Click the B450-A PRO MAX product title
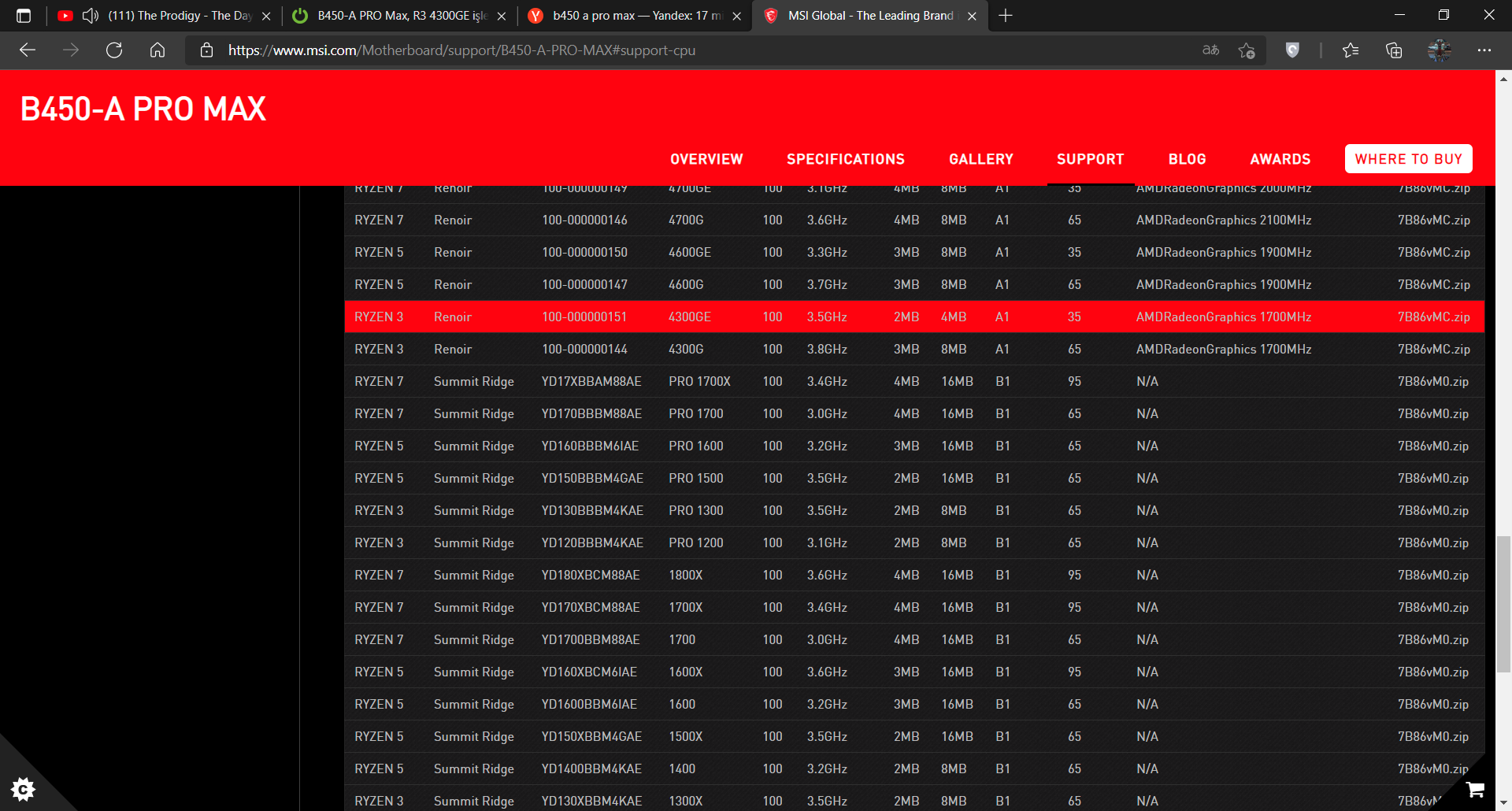1512x811 pixels. 143,109
